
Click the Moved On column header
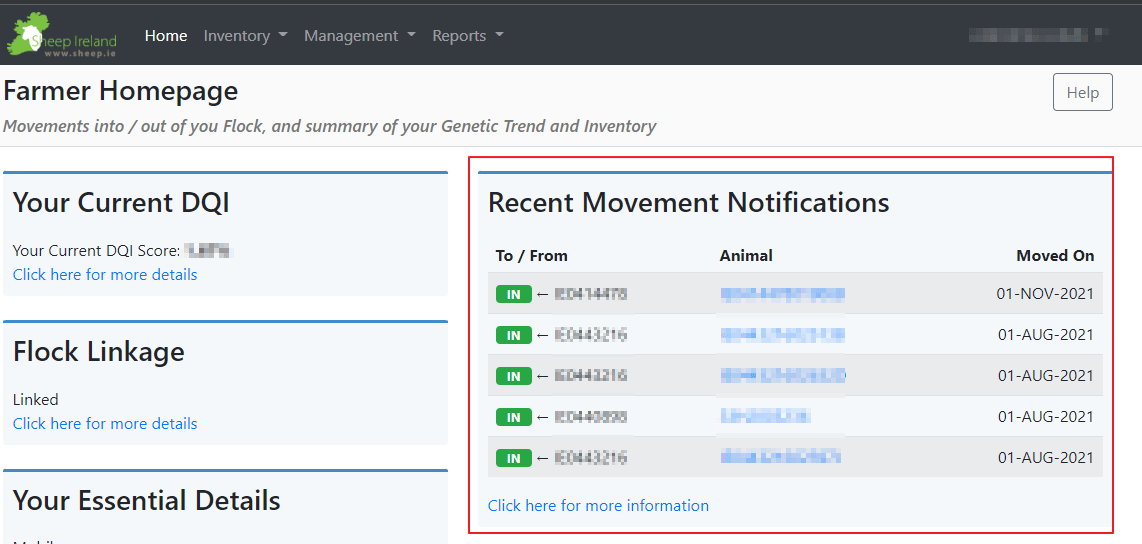click(x=1055, y=255)
